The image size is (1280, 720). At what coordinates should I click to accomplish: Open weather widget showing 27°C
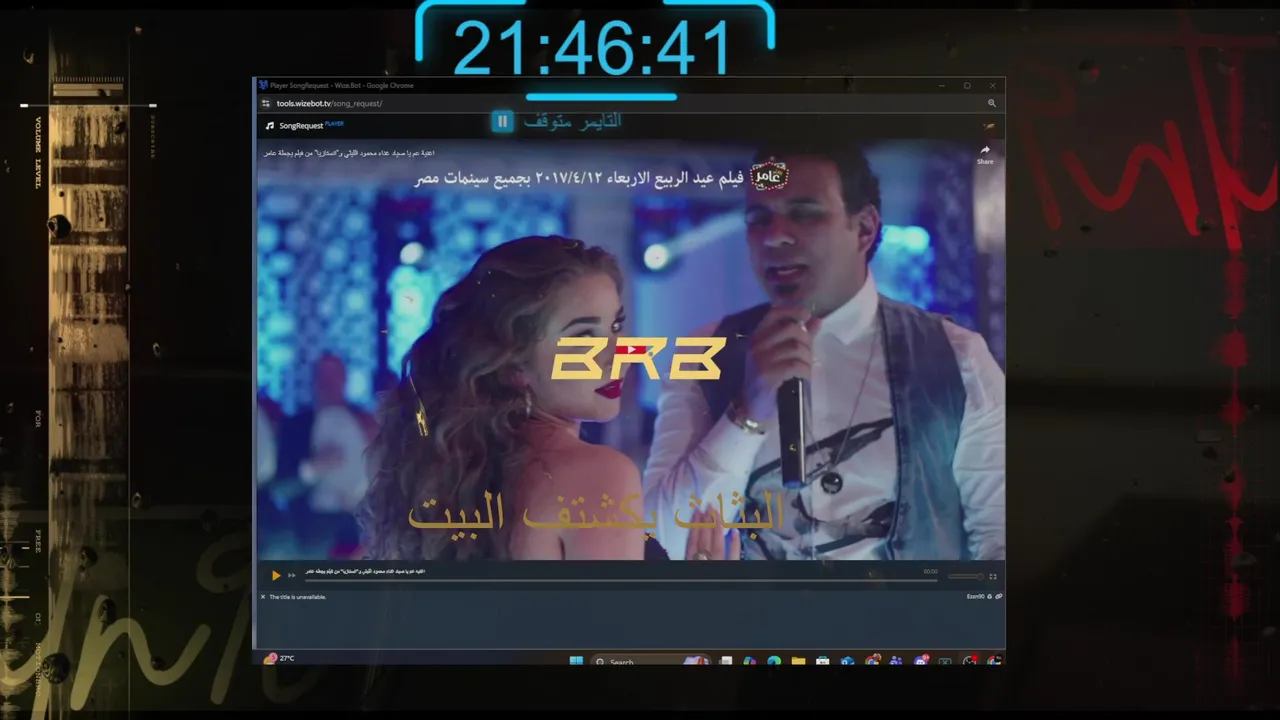pyautogui.click(x=279, y=659)
